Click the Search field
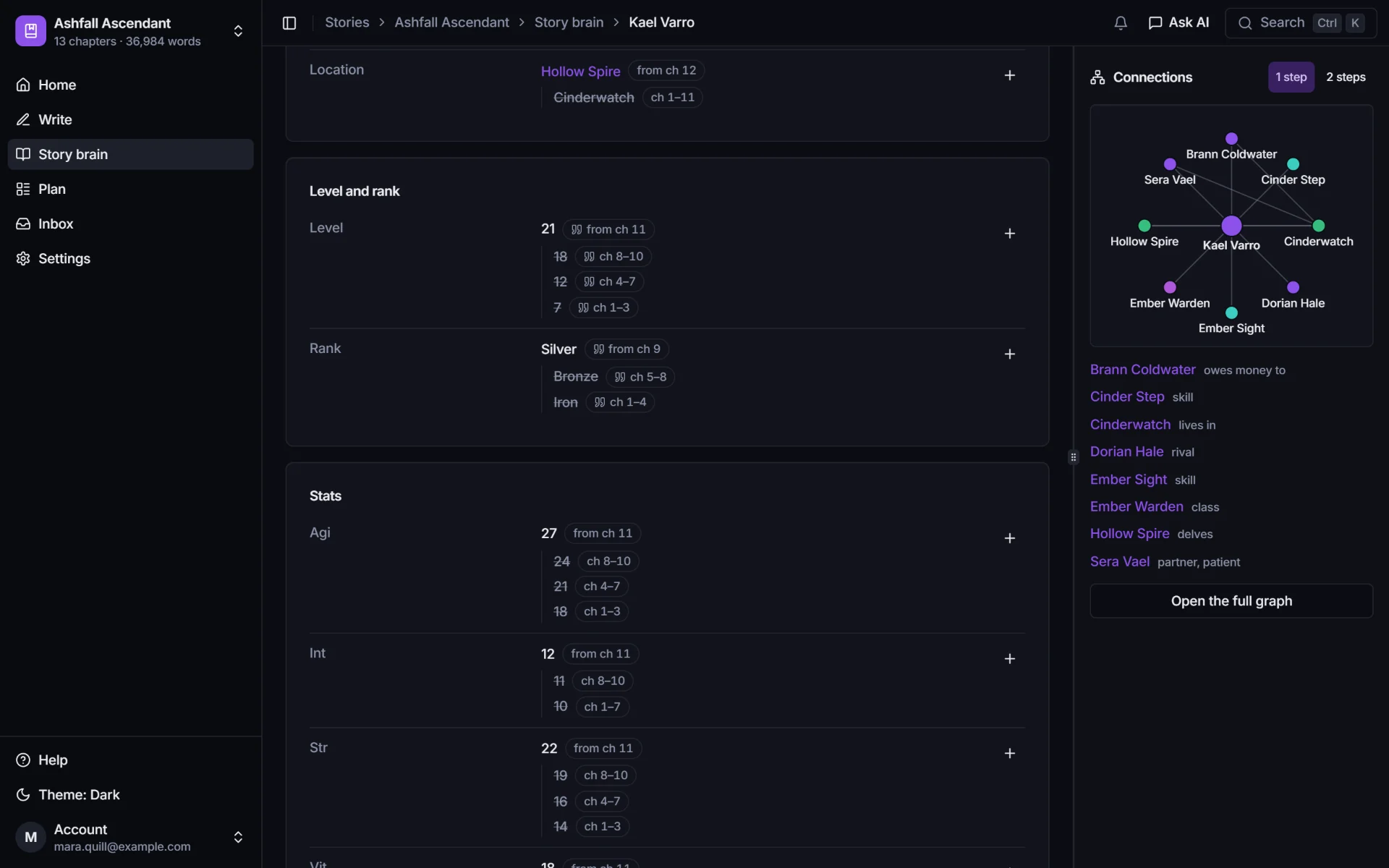Screen dimensions: 1389x868 click(x=1300, y=22)
